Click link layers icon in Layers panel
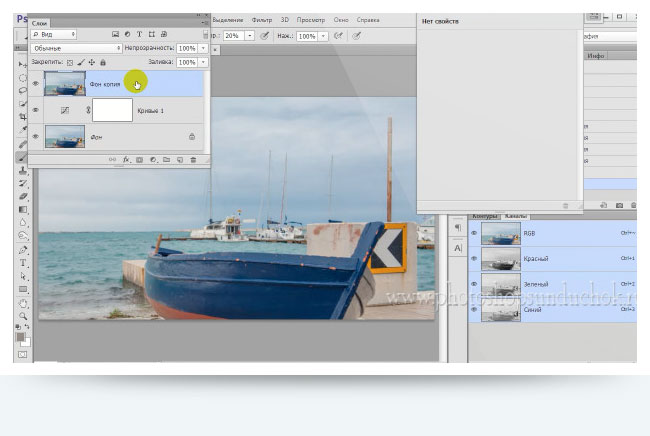This screenshot has width=650, height=436. [112, 160]
